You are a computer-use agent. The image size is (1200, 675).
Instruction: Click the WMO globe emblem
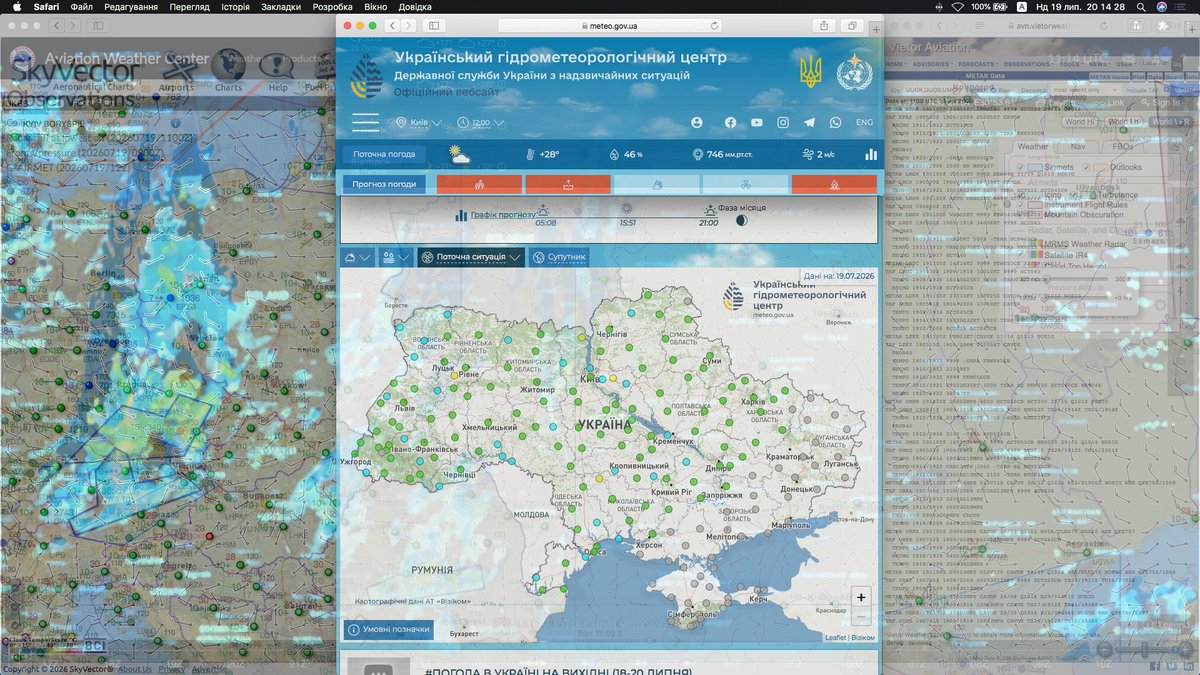pos(854,72)
